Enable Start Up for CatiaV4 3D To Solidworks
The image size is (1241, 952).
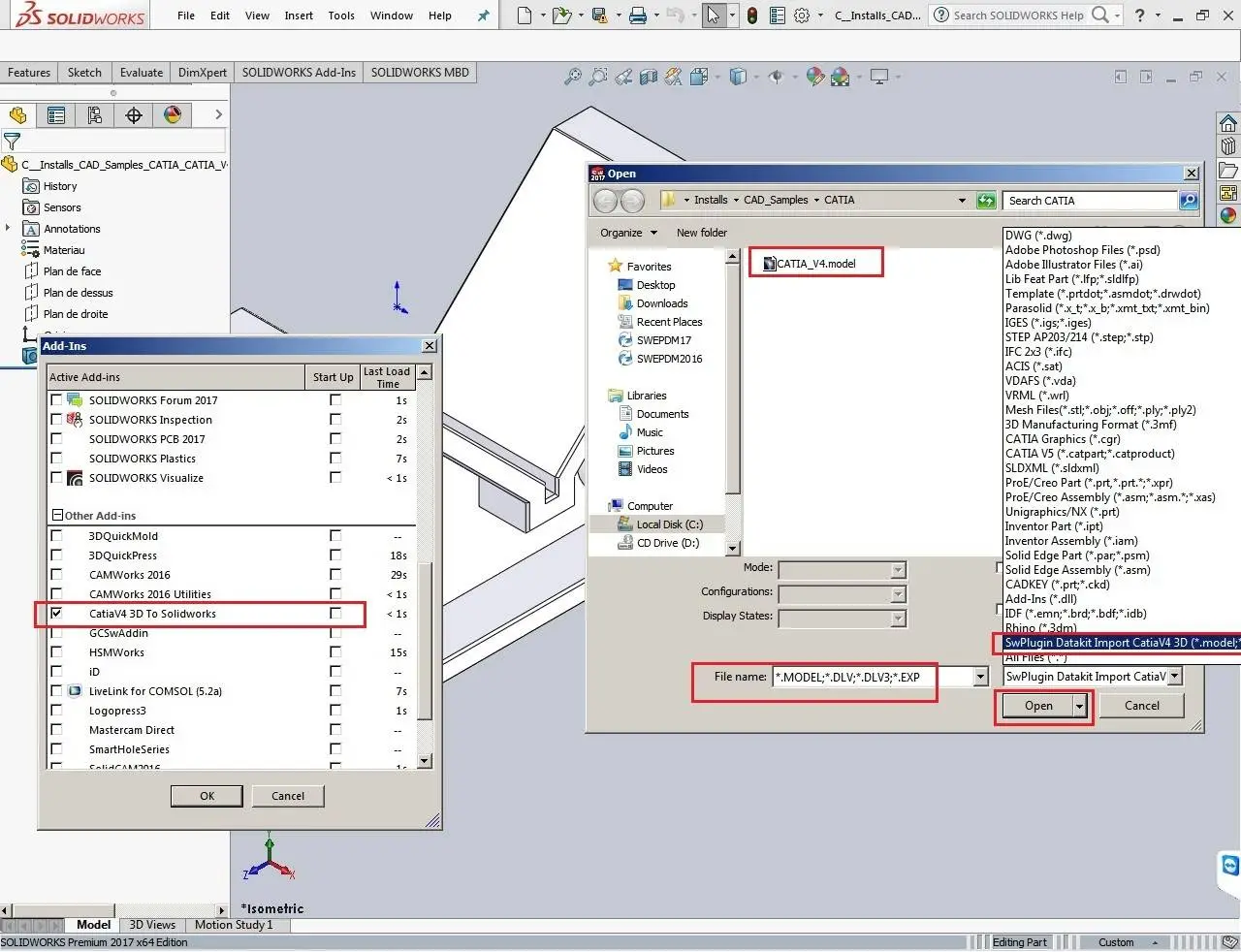point(335,613)
